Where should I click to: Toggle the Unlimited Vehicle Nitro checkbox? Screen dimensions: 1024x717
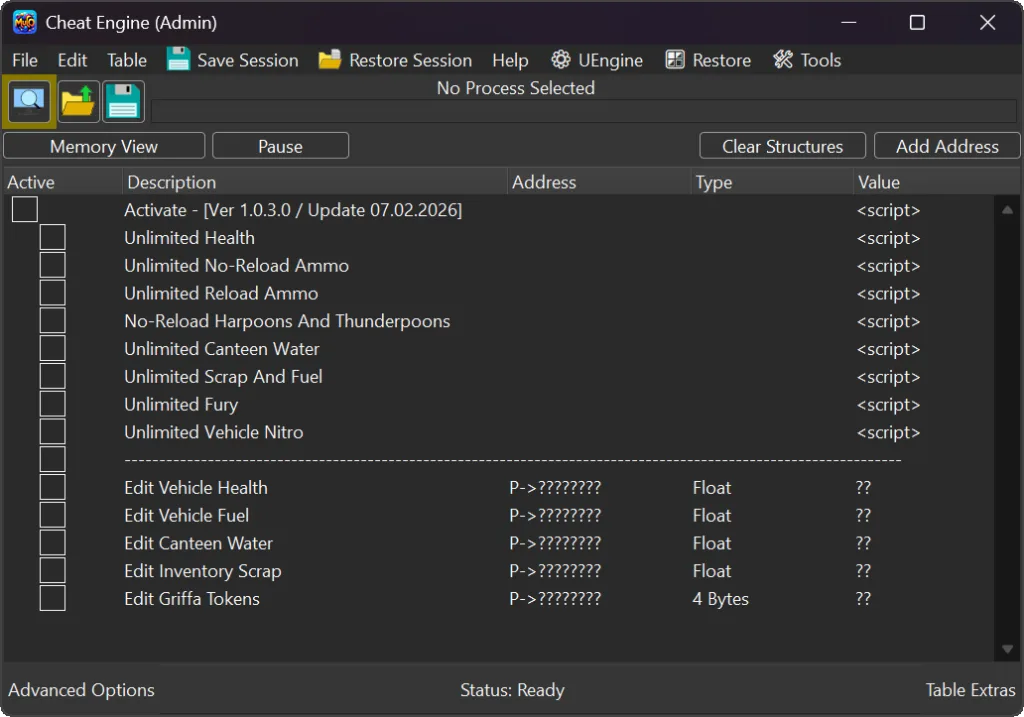52,432
